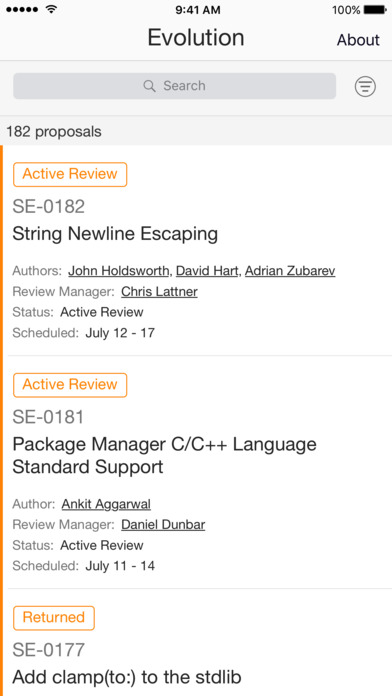Open author David Hart's profile
This screenshot has width=392, height=696.
(x=207, y=271)
